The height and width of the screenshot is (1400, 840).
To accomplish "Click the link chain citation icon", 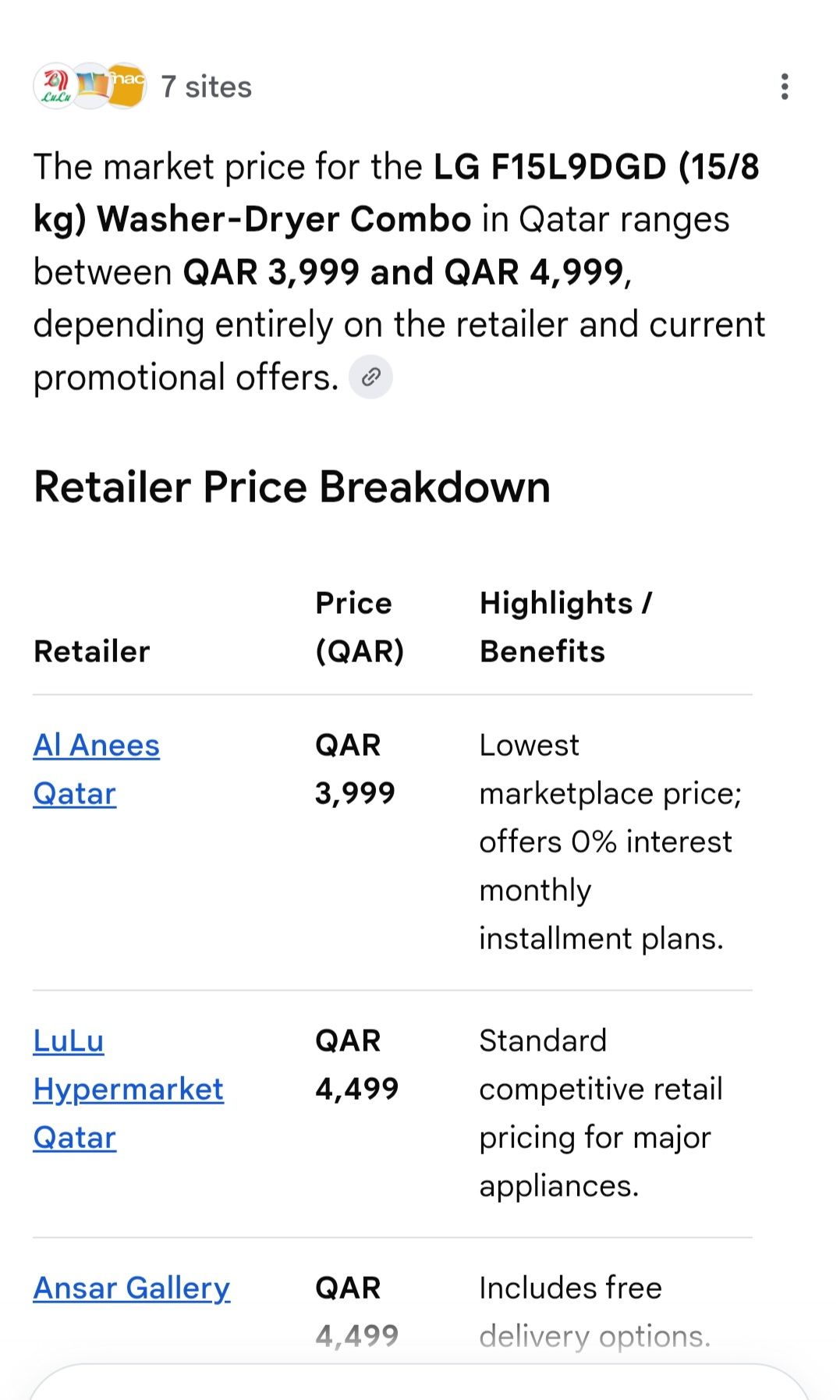I will click(370, 377).
